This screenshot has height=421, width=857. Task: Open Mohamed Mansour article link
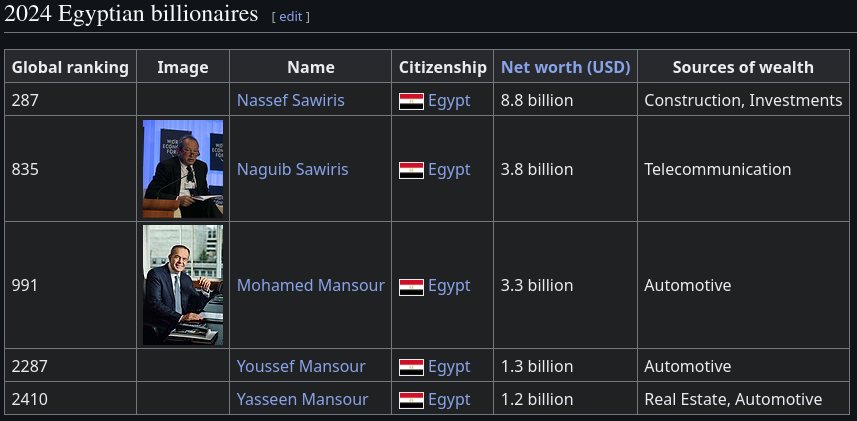tap(310, 285)
